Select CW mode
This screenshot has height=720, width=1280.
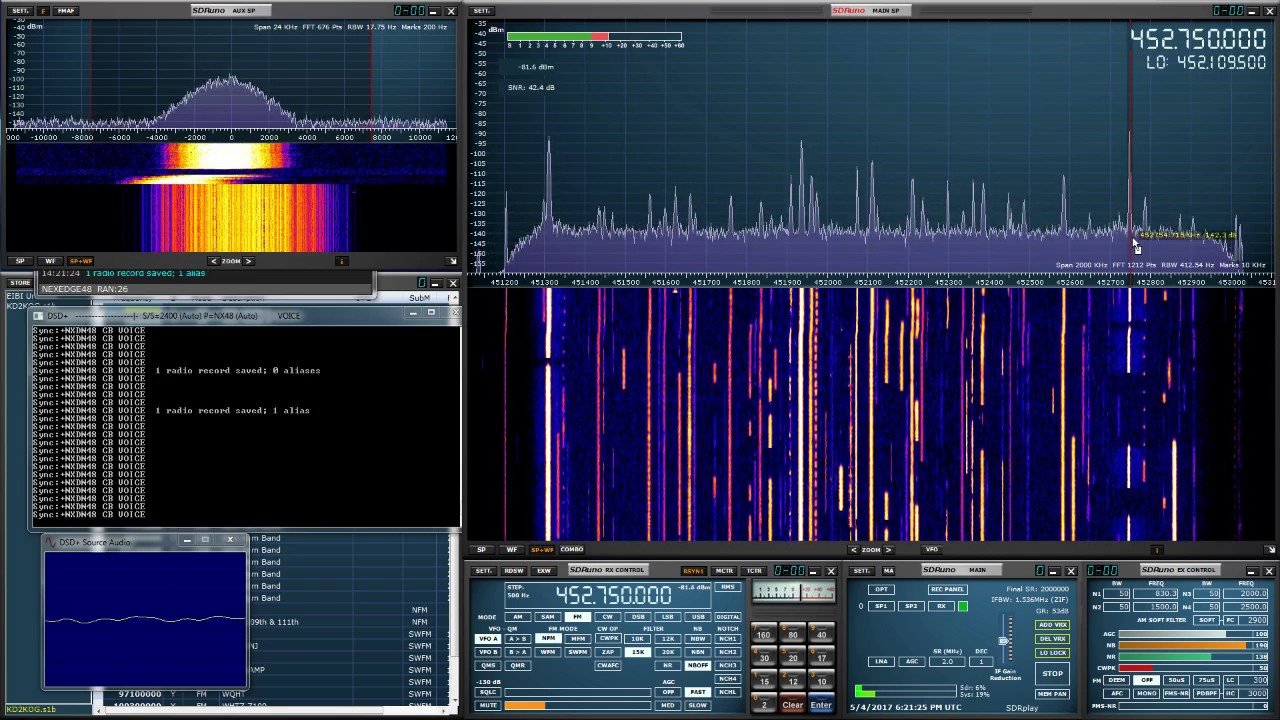608,617
